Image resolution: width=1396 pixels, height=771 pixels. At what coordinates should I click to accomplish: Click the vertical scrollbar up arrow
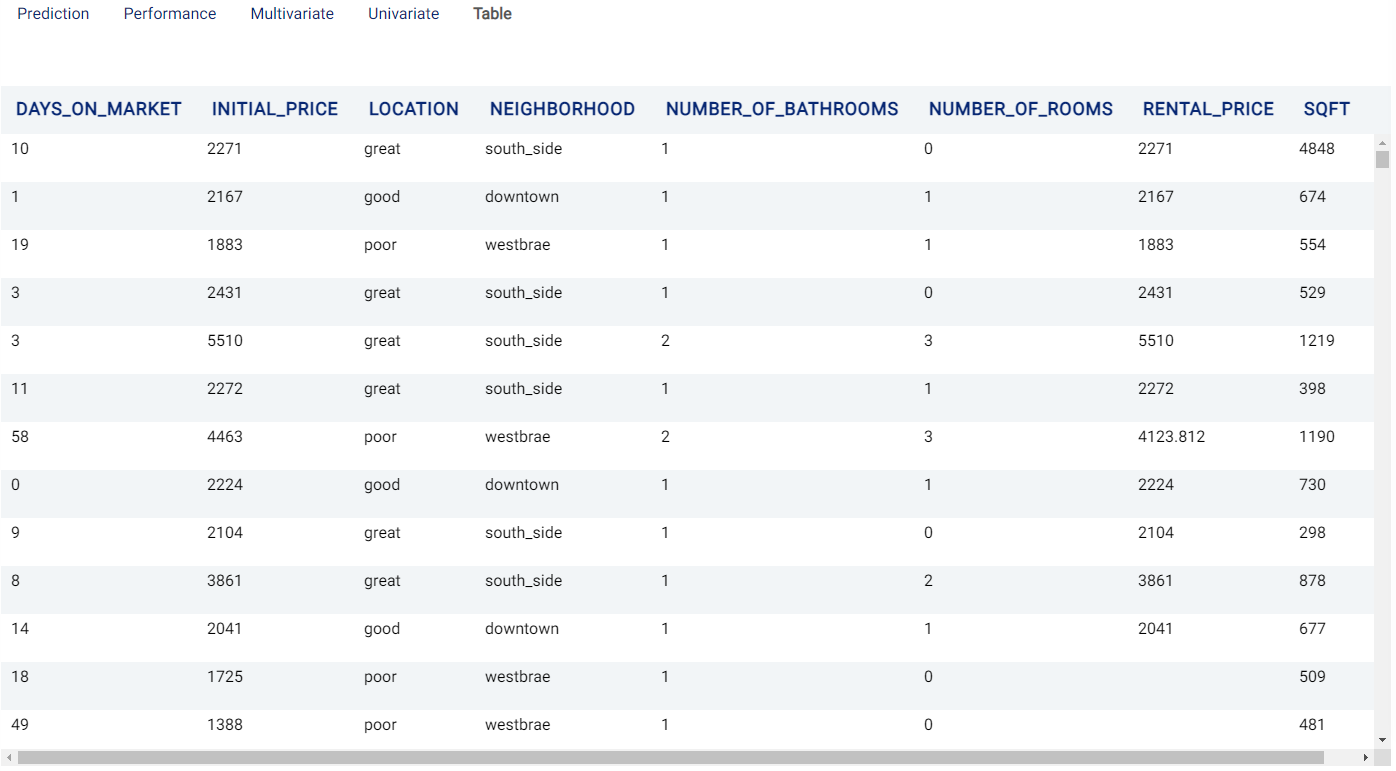[1383, 142]
